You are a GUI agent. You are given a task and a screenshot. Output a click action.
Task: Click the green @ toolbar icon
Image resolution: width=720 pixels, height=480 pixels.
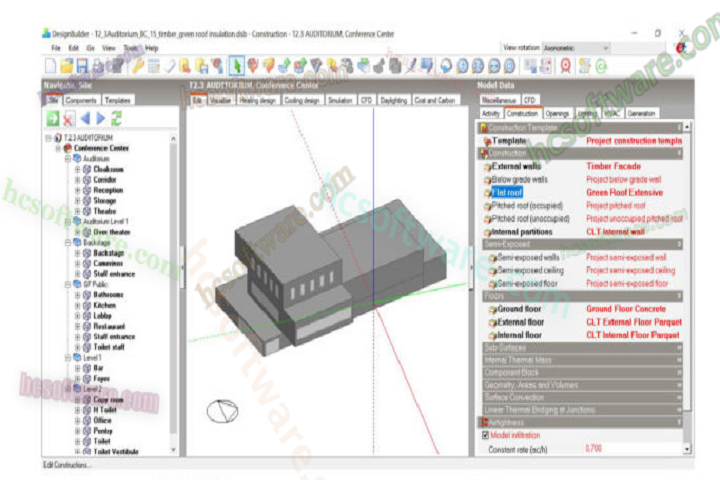[x=601, y=66]
